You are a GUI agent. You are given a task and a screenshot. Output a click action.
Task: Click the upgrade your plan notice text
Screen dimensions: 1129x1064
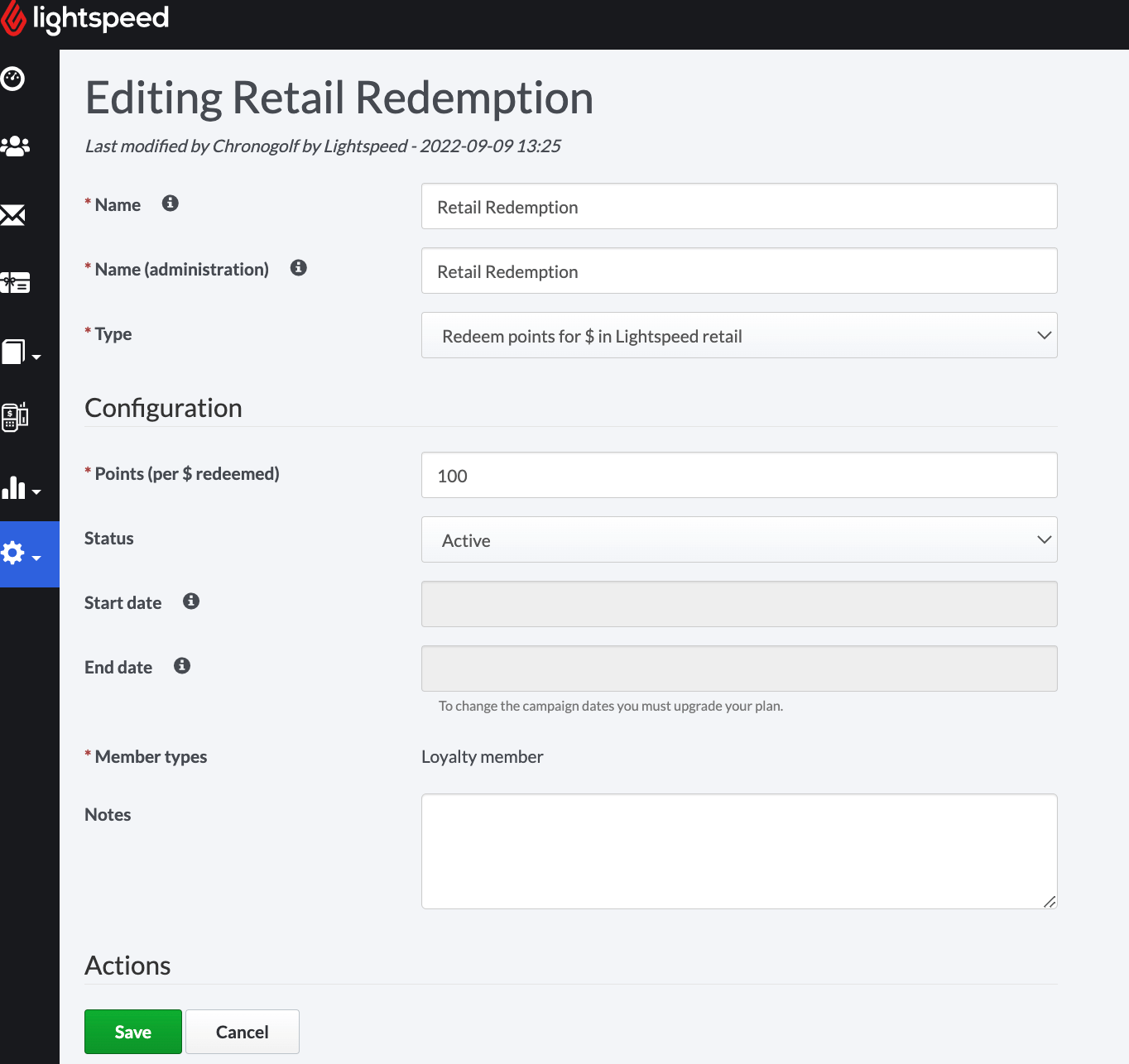(x=611, y=706)
